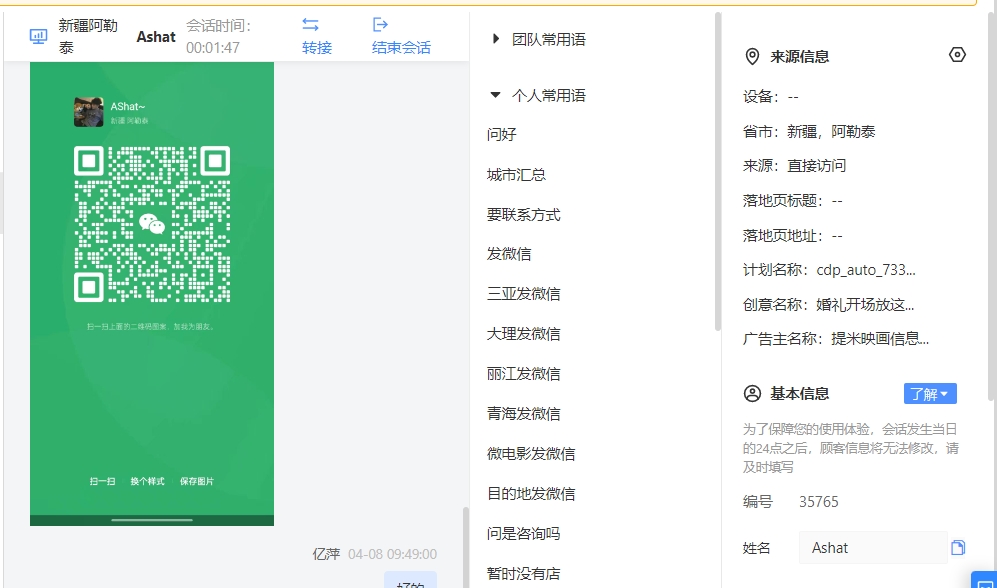Collapse the 个人常用语 section
The image size is (997, 588).
point(539,95)
